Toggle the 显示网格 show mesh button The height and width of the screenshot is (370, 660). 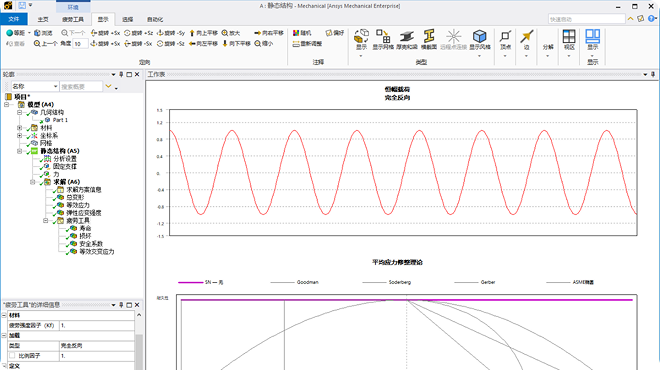tap(383, 40)
